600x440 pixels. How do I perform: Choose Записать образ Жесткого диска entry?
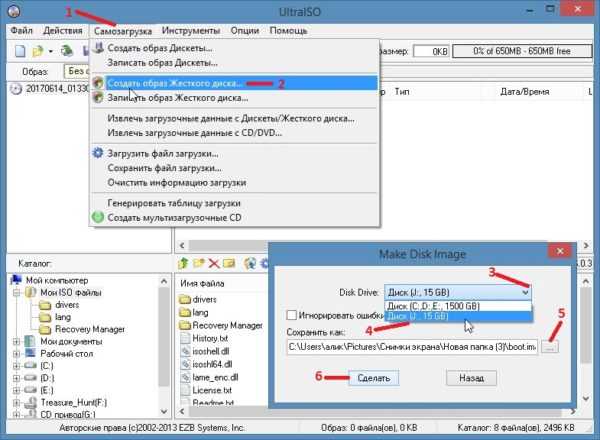tap(235, 98)
